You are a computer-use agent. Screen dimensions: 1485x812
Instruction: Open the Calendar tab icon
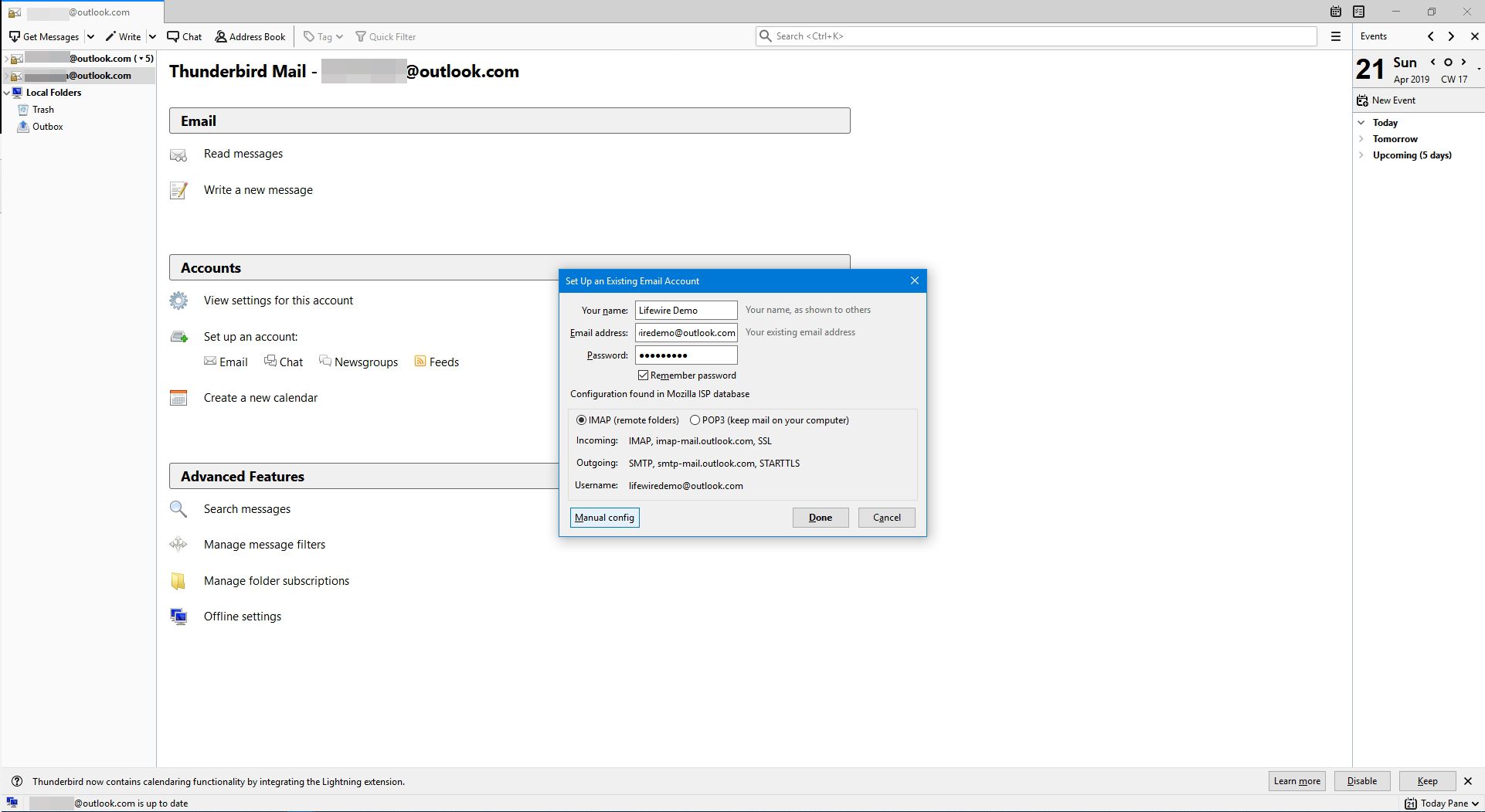point(1336,12)
